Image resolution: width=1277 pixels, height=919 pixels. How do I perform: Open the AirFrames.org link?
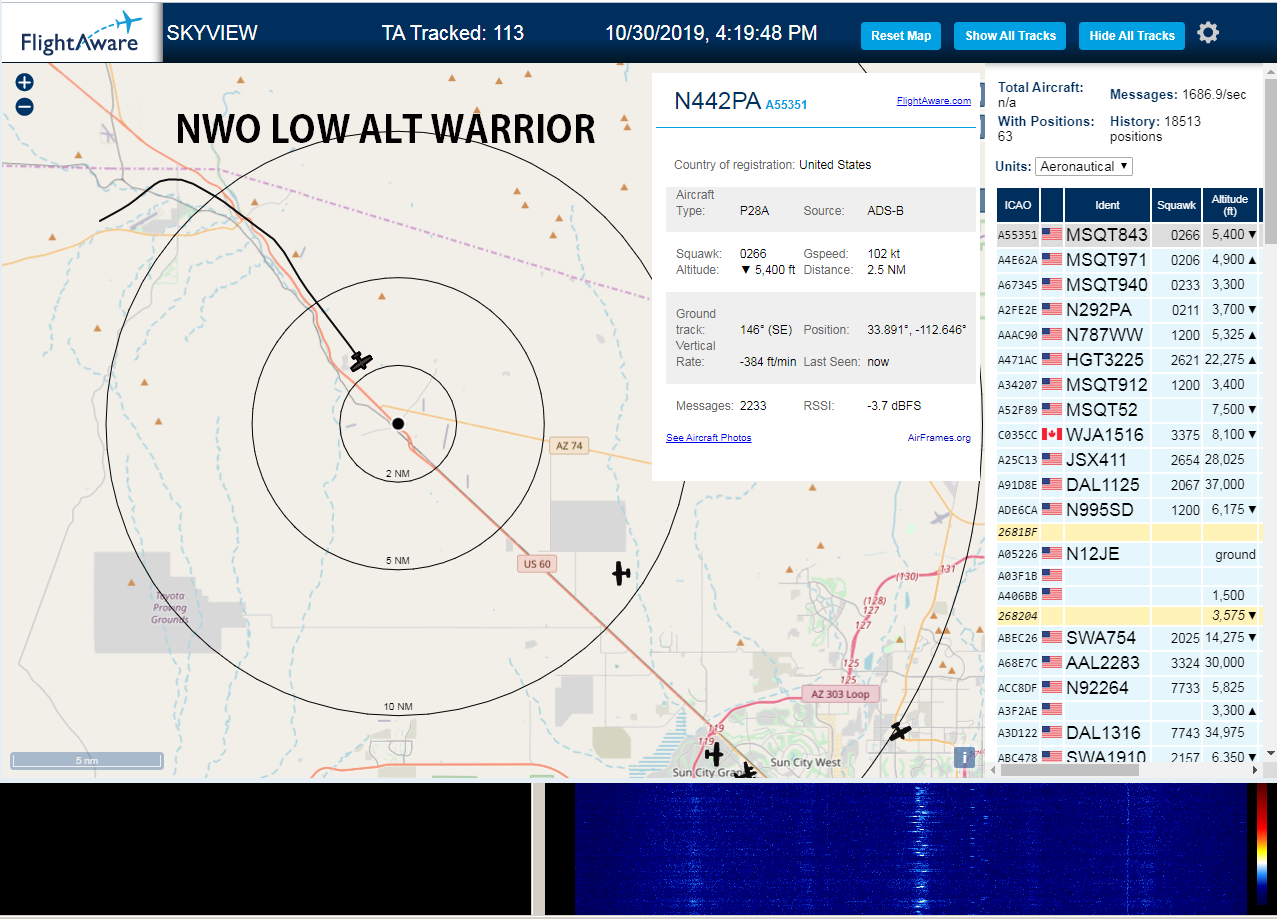coord(939,438)
